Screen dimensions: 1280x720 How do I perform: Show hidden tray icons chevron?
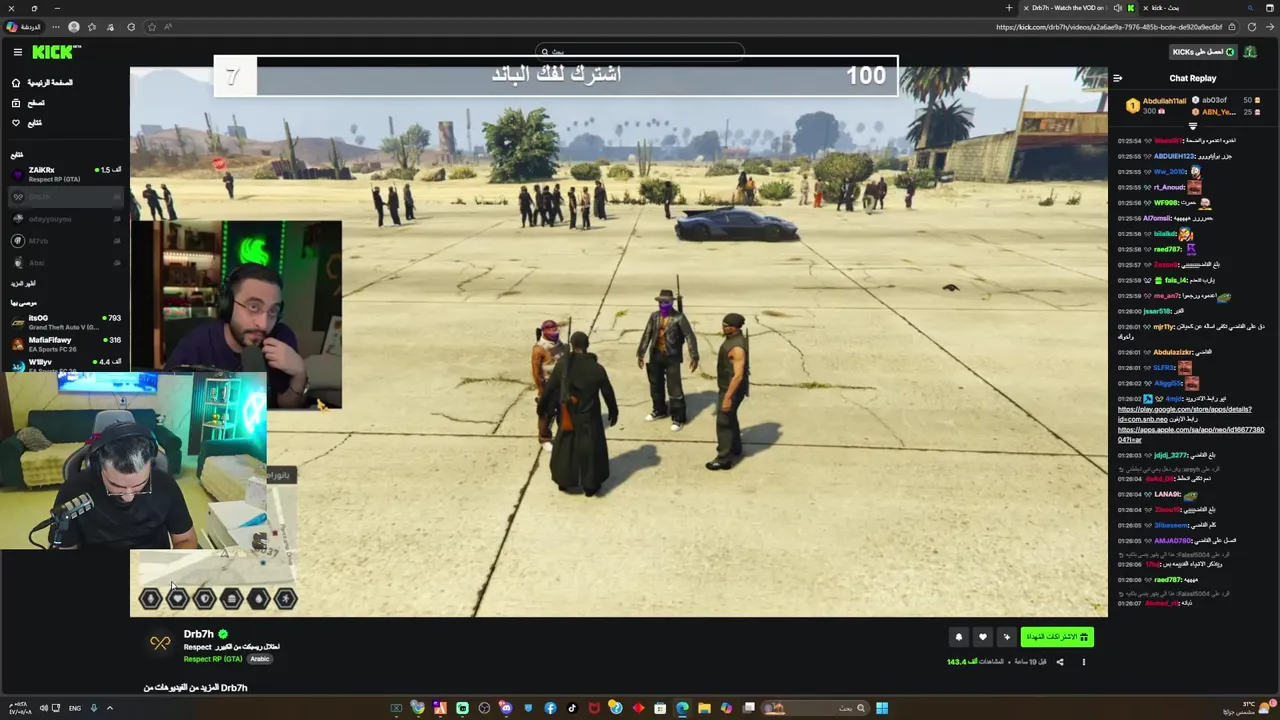pos(110,708)
